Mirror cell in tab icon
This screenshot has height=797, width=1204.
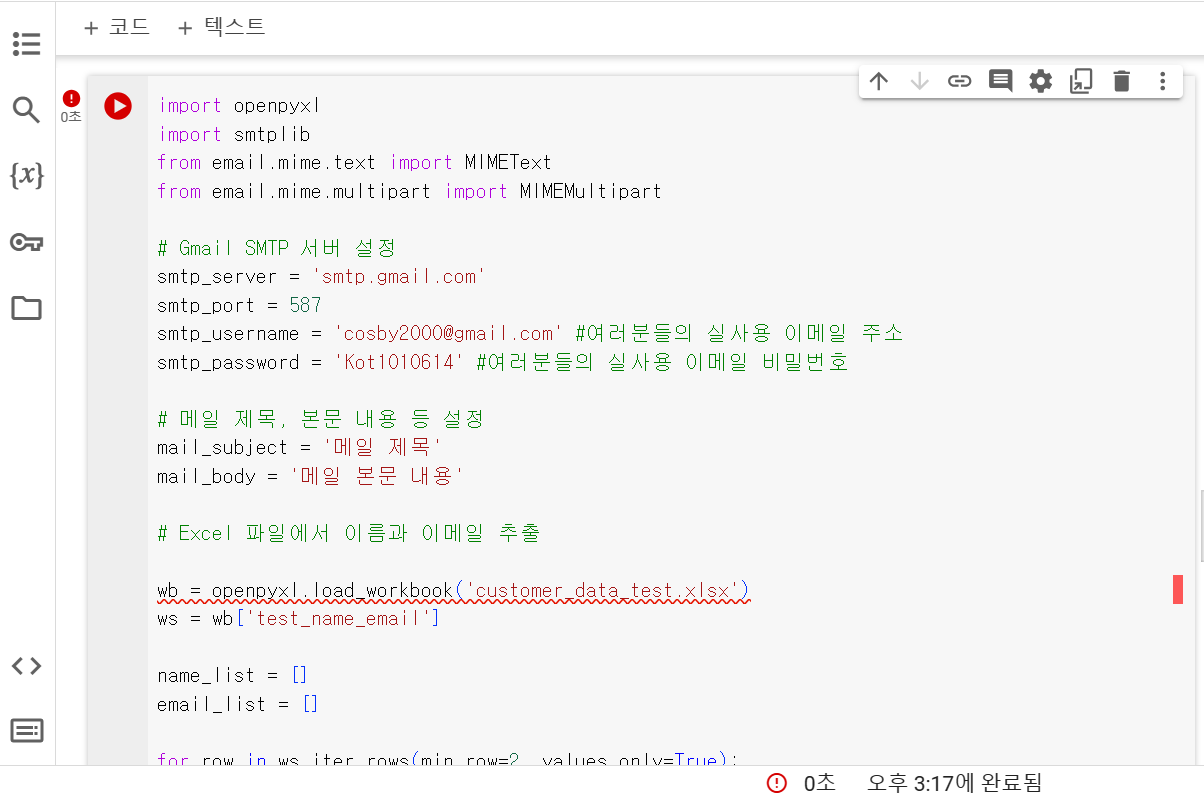1081,82
